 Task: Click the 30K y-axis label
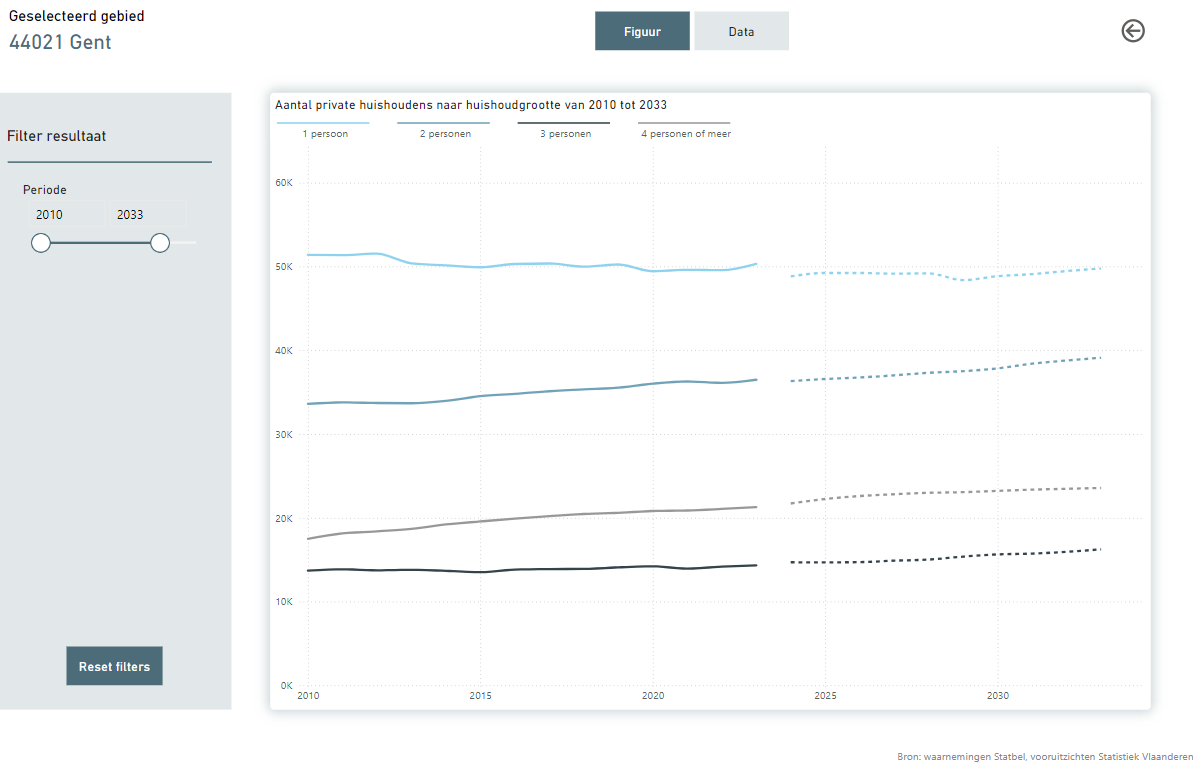pyautogui.click(x=284, y=435)
